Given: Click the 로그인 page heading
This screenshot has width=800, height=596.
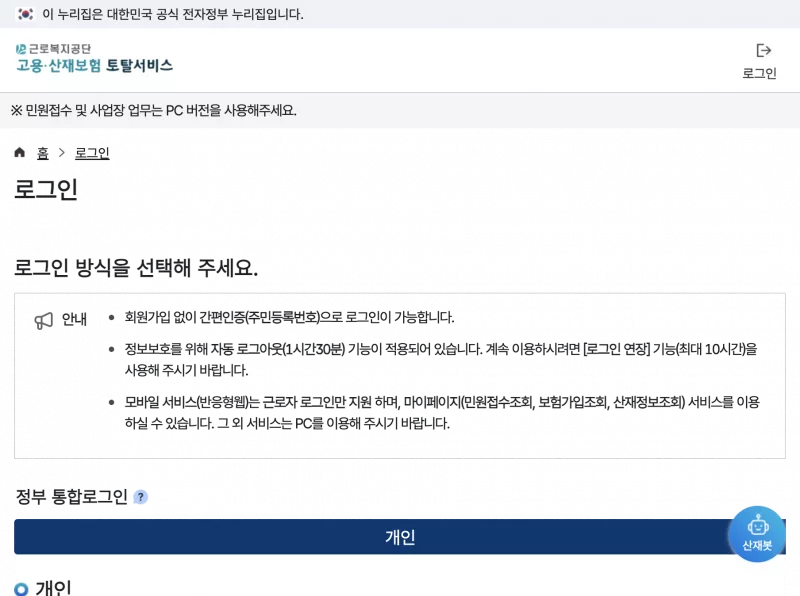Looking at the screenshot, I should tap(46, 189).
